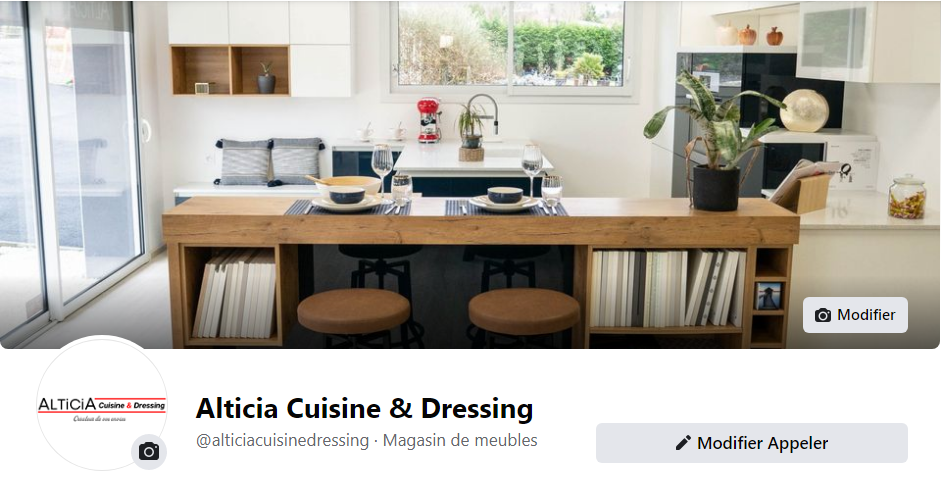Click the striped cushions on the bench
This screenshot has width=941, height=483.
pos(269,161)
